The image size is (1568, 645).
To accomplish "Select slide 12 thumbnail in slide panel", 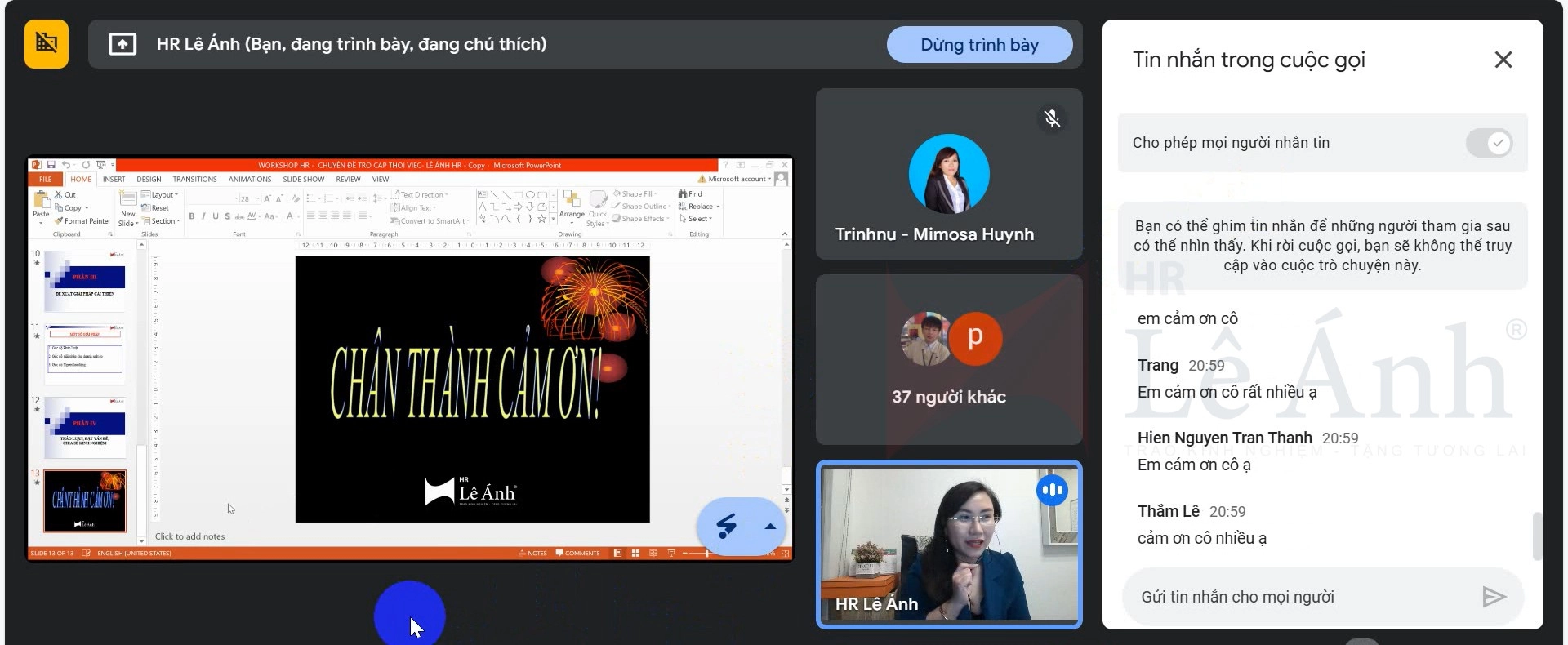I will (85, 427).
